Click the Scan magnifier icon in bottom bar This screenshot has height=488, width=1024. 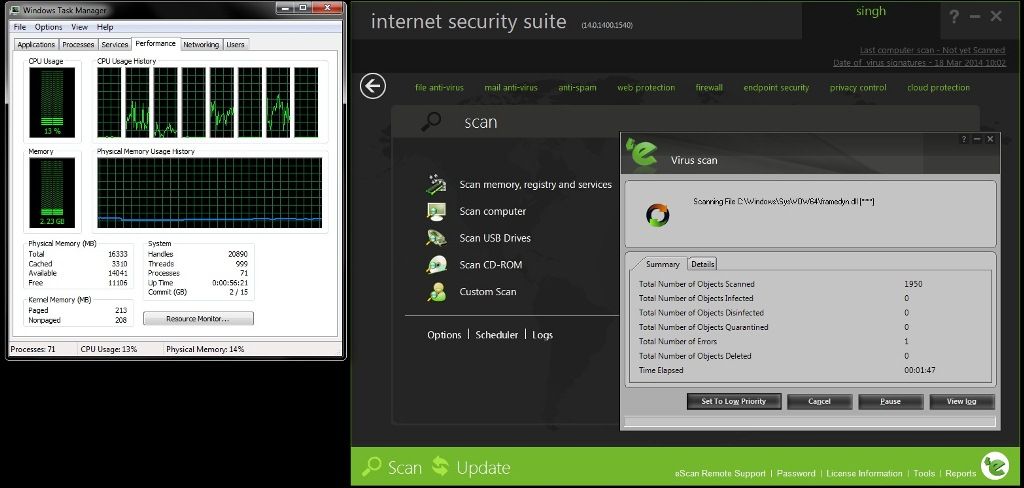(x=372, y=466)
